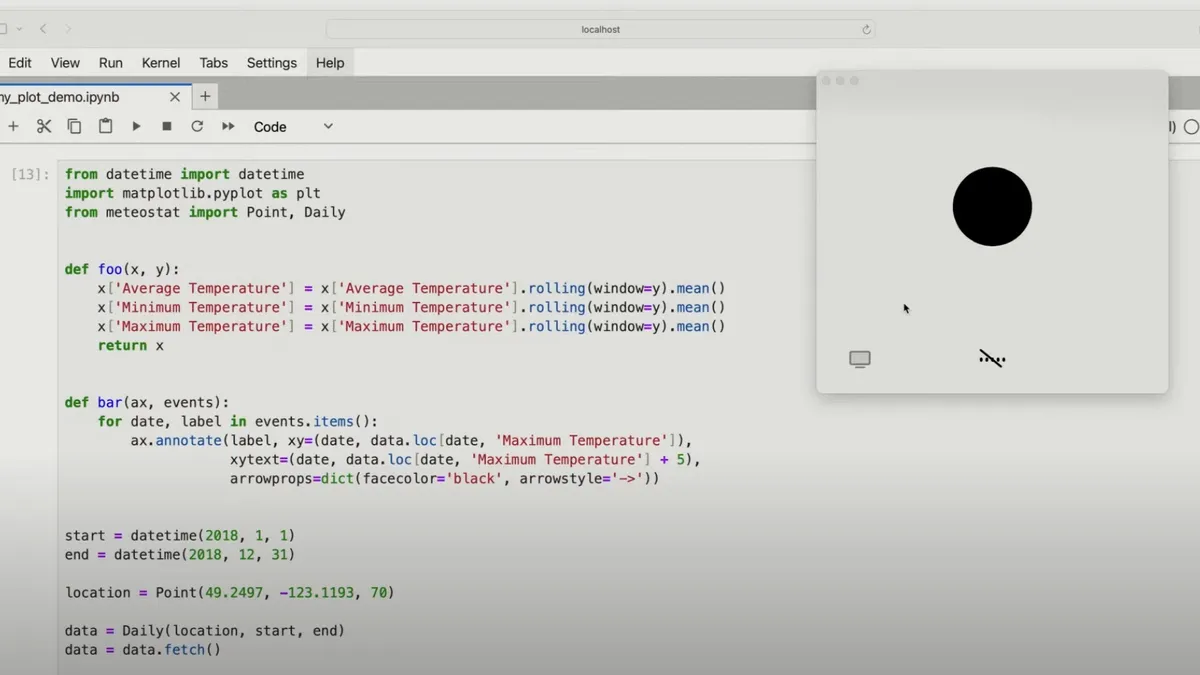Viewport: 1200px width, 675px height.
Task: Open the Code cell type dropdown
Action: pyautogui.click(x=293, y=127)
